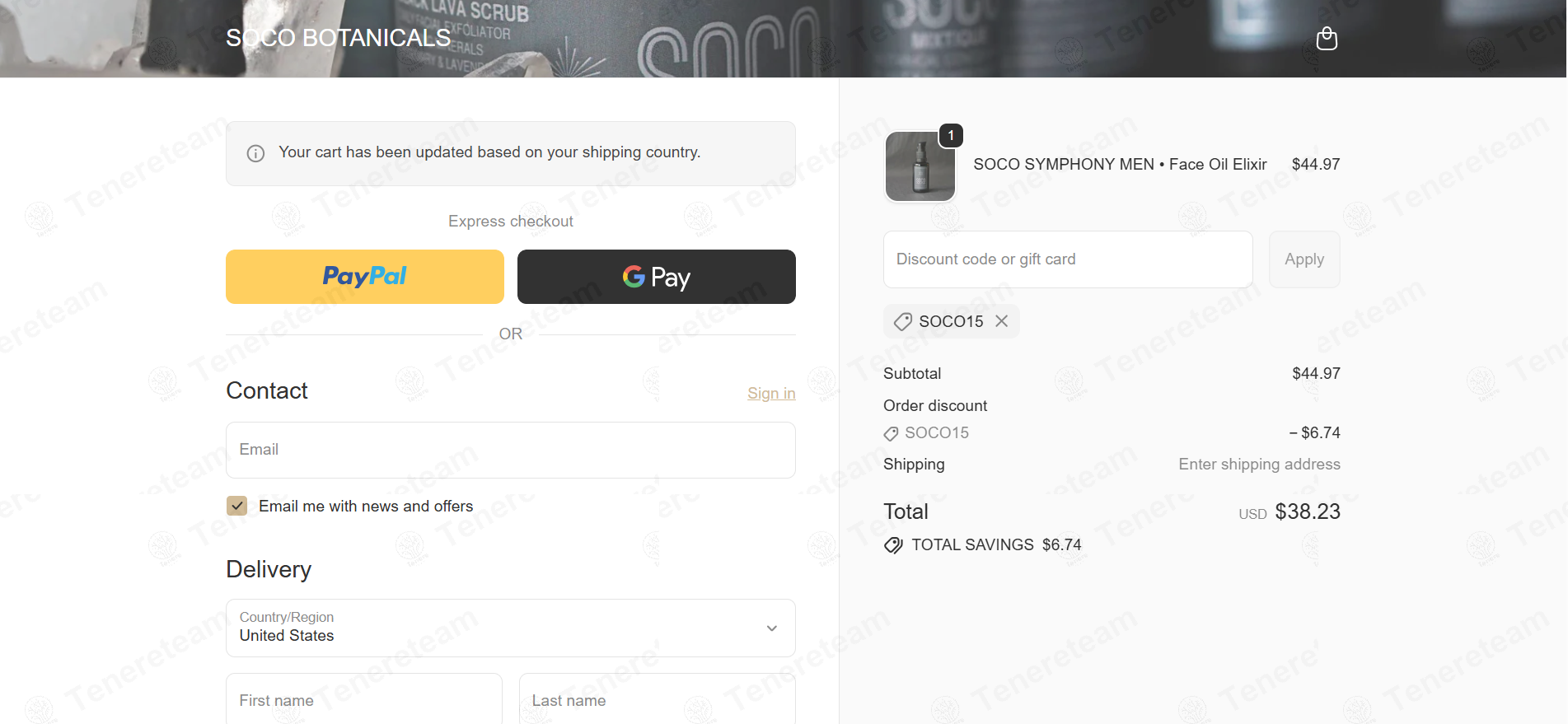Uncheck Email me with news and offers
1568x724 pixels.
(237, 506)
